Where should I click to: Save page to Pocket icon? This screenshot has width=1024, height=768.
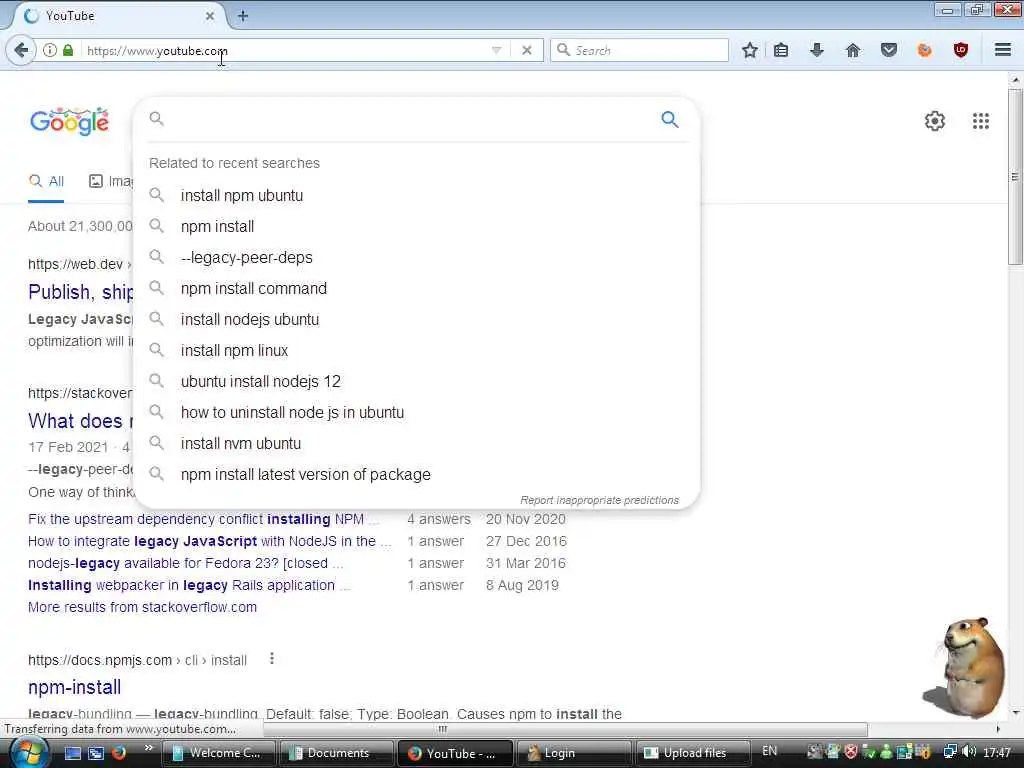point(889,50)
